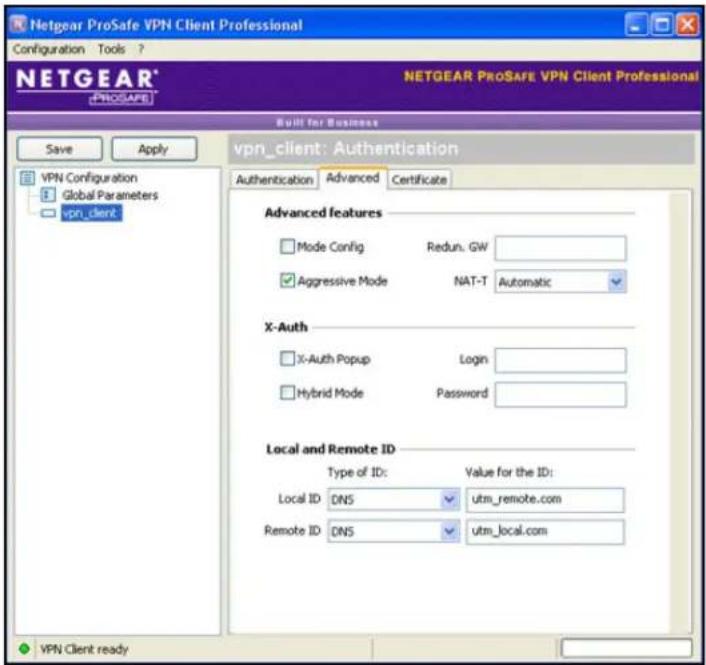Maximize the VPN Client window
Screen dimensions: 706x665
(662, 25)
